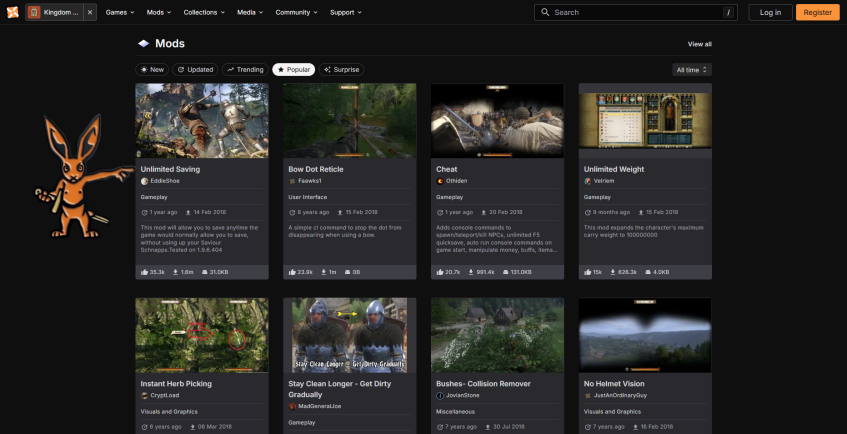847x434 pixels.
Task: Click the Kingdom Come game thumbnail icon
Action: [x=35, y=12]
